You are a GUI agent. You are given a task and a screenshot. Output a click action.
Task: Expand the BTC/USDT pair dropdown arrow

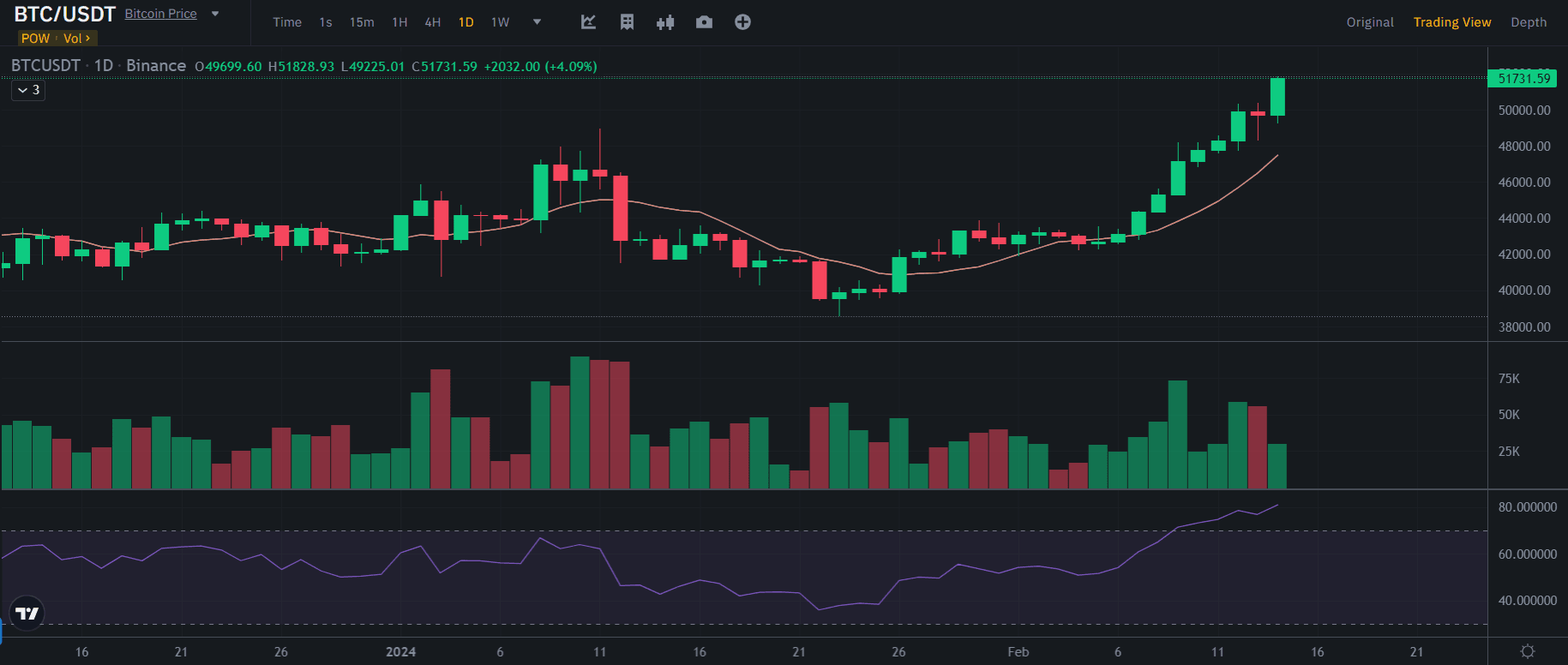(x=215, y=14)
